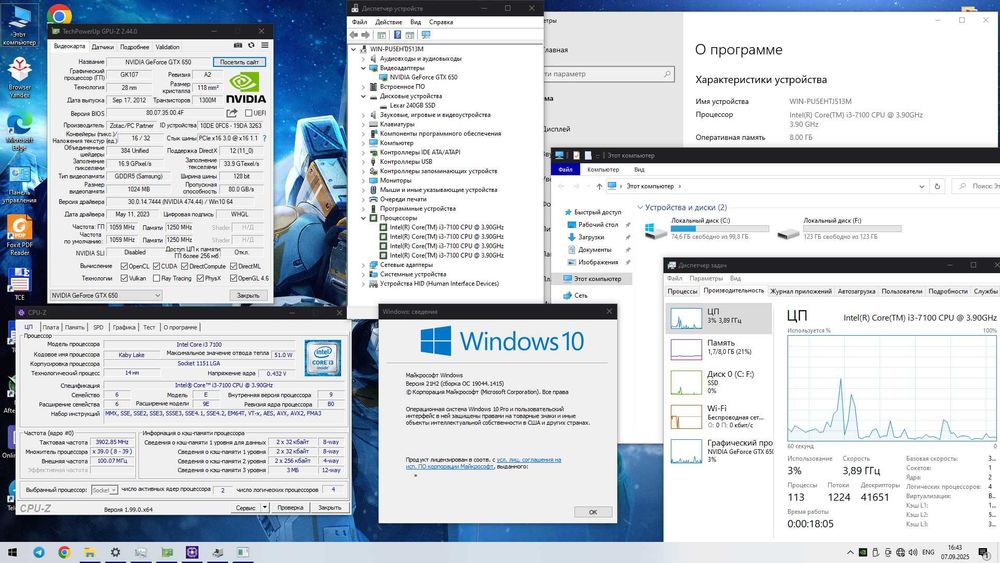The width and height of the screenshot is (1000, 563).
Task: Open the Сервис dropdown arrow in CPU-Z
Action: tap(265, 508)
